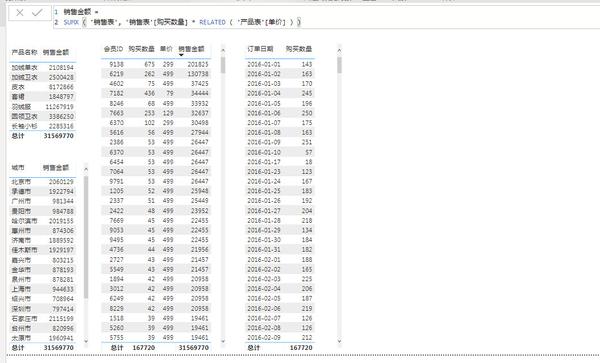The height and width of the screenshot is (363, 600).
Task: Click the sort arrow under 销售金额 in the member table
Action: (x=181, y=55)
